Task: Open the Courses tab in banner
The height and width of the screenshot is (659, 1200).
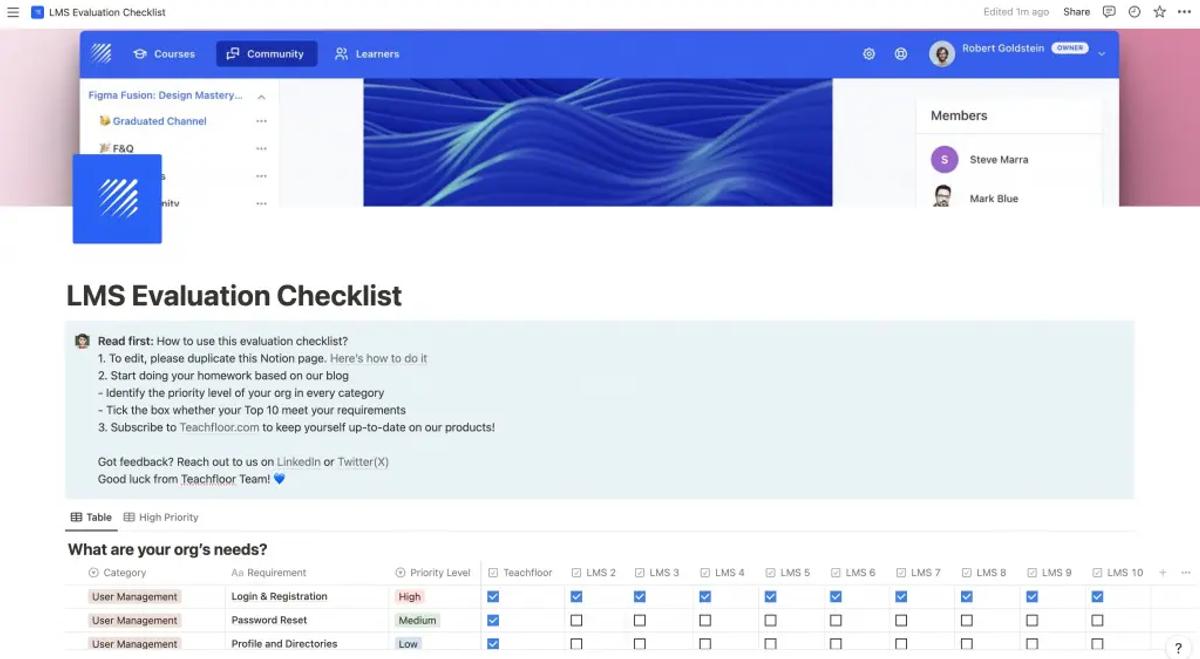Action: click(x=165, y=54)
